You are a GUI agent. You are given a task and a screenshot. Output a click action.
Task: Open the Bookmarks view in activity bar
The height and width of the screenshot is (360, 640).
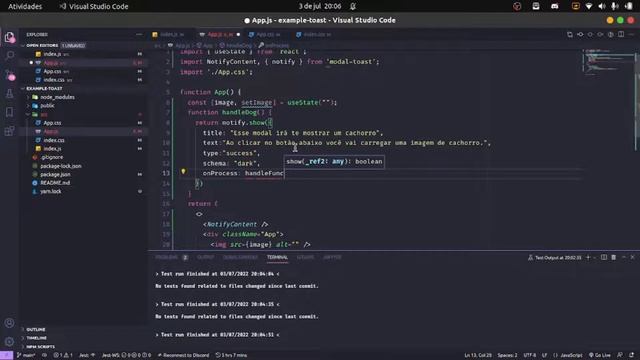click(9, 112)
